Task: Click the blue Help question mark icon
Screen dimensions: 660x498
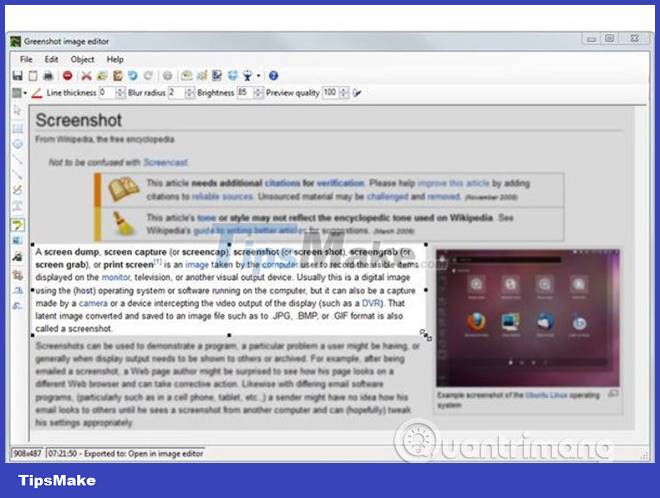Action: pyautogui.click(x=273, y=76)
